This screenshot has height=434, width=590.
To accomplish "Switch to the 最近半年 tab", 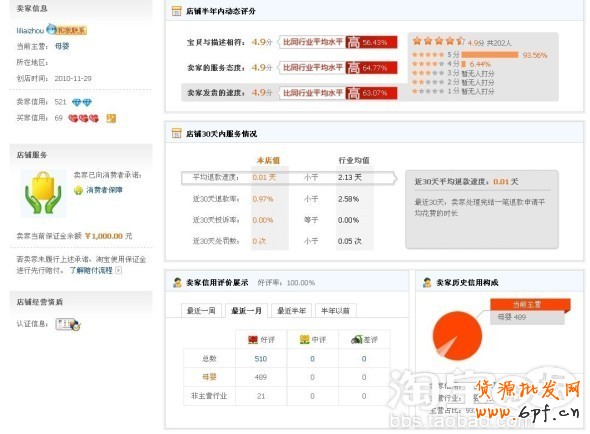I will 291,311.
